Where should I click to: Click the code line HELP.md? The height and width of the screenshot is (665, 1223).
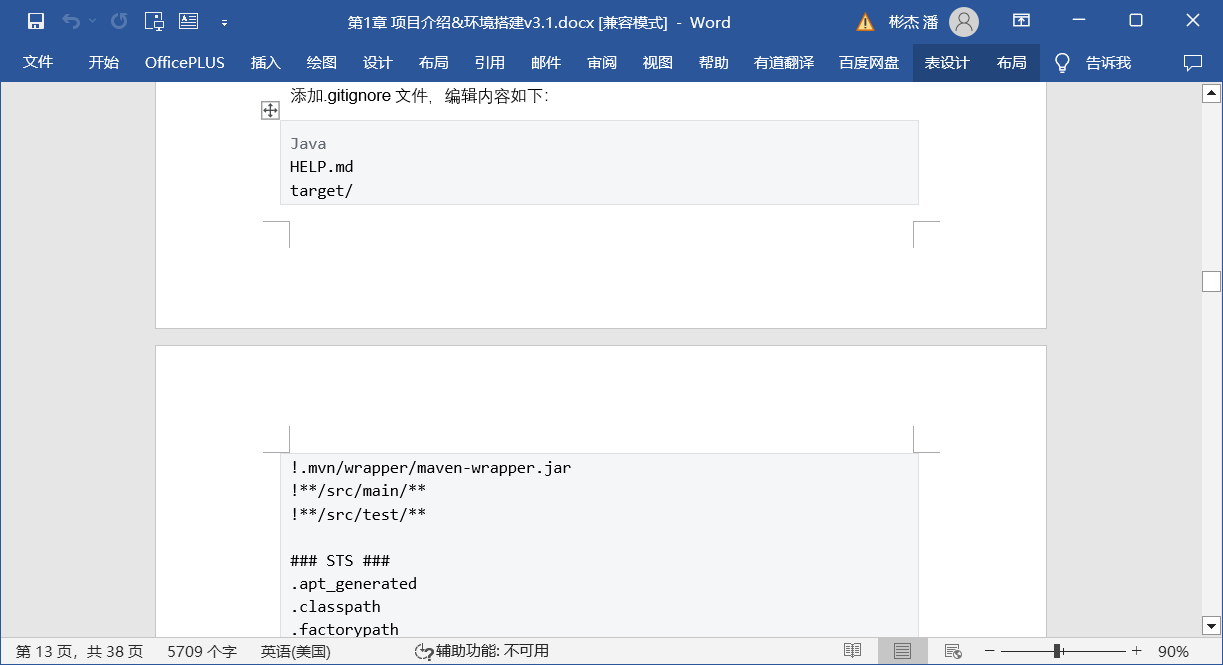click(x=322, y=167)
